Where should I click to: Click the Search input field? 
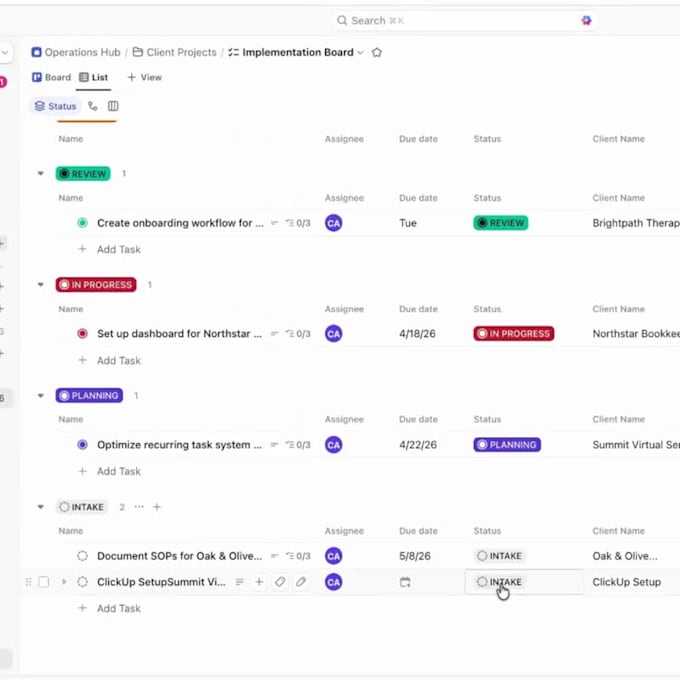coord(464,20)
